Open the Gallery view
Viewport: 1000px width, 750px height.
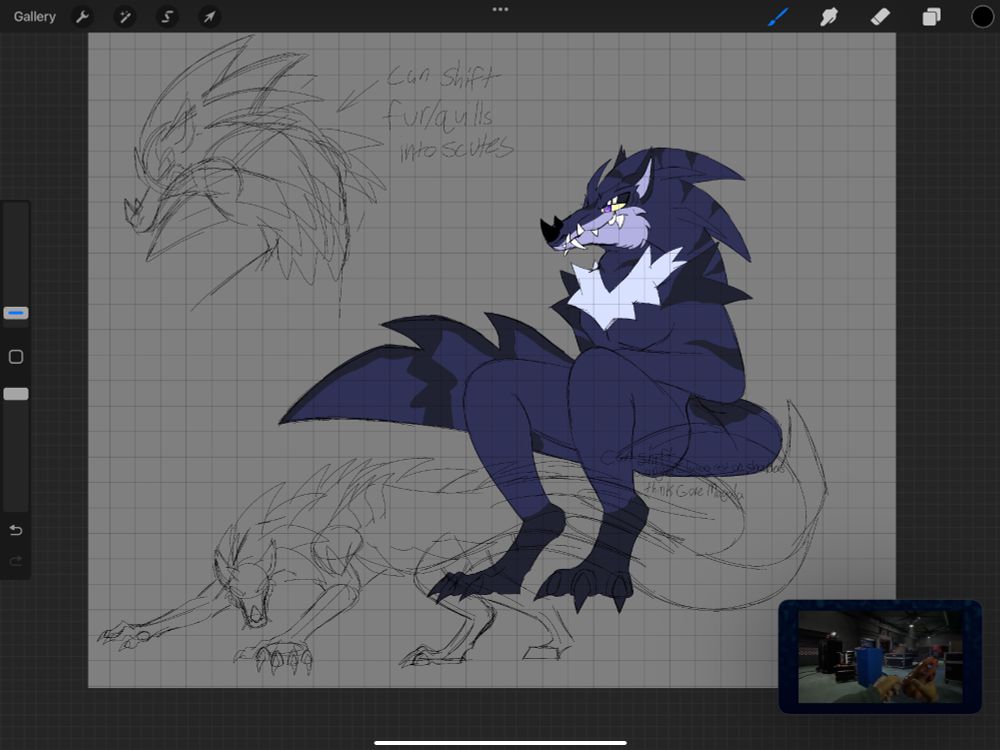pos(34,17)
